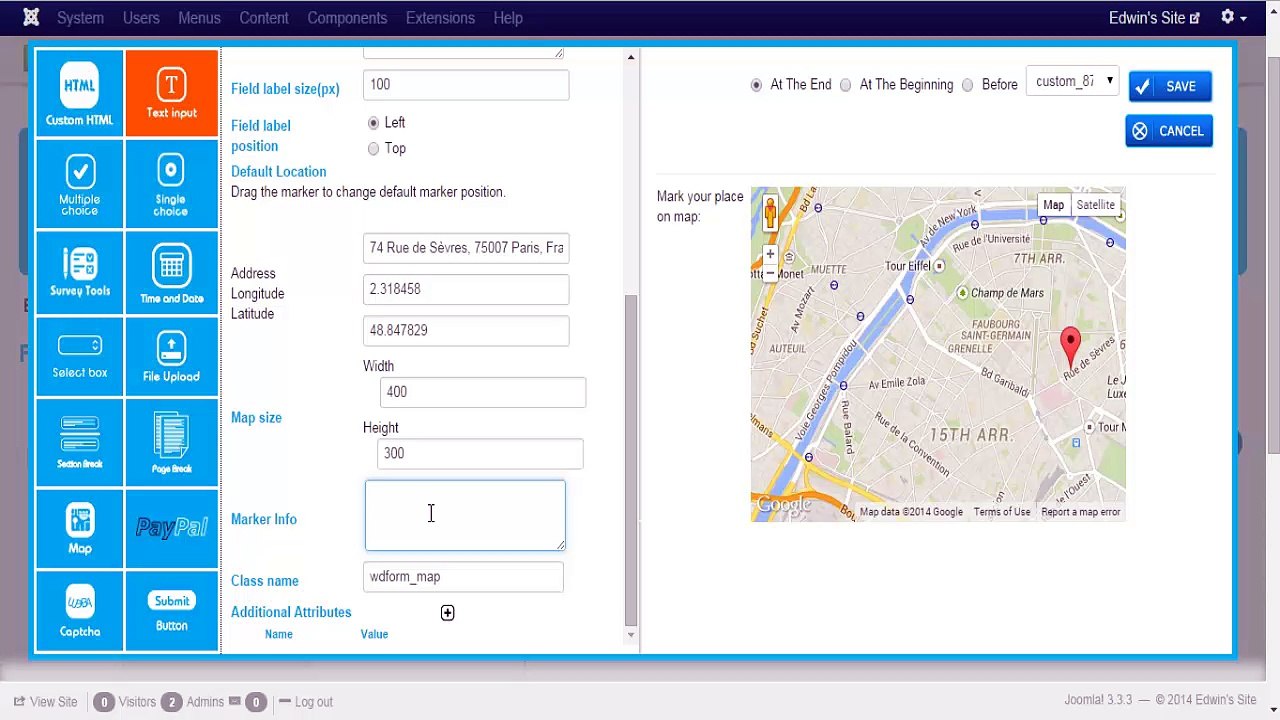Click the Address input field
This screenshot has width=1280, height=720.
(466, 248)
